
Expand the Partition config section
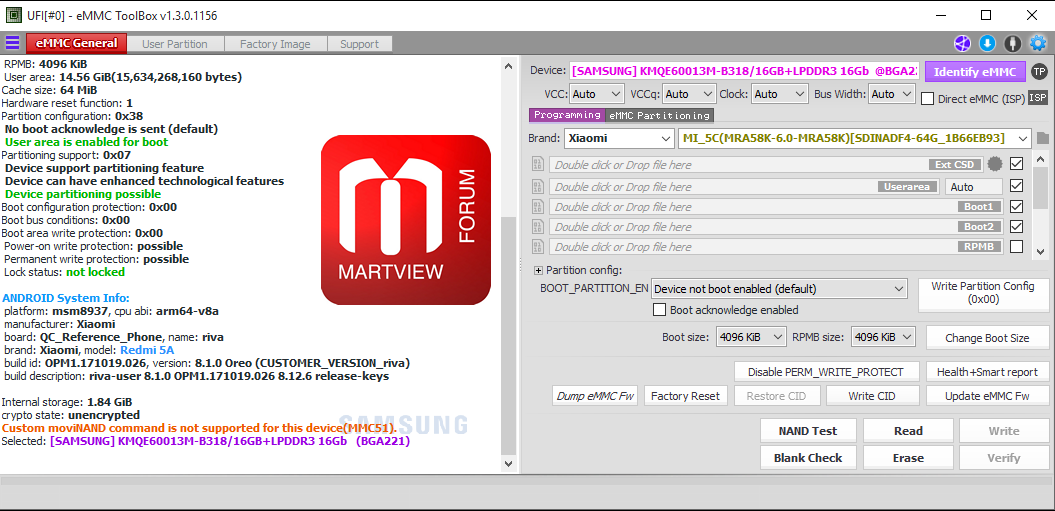point(538,270)
